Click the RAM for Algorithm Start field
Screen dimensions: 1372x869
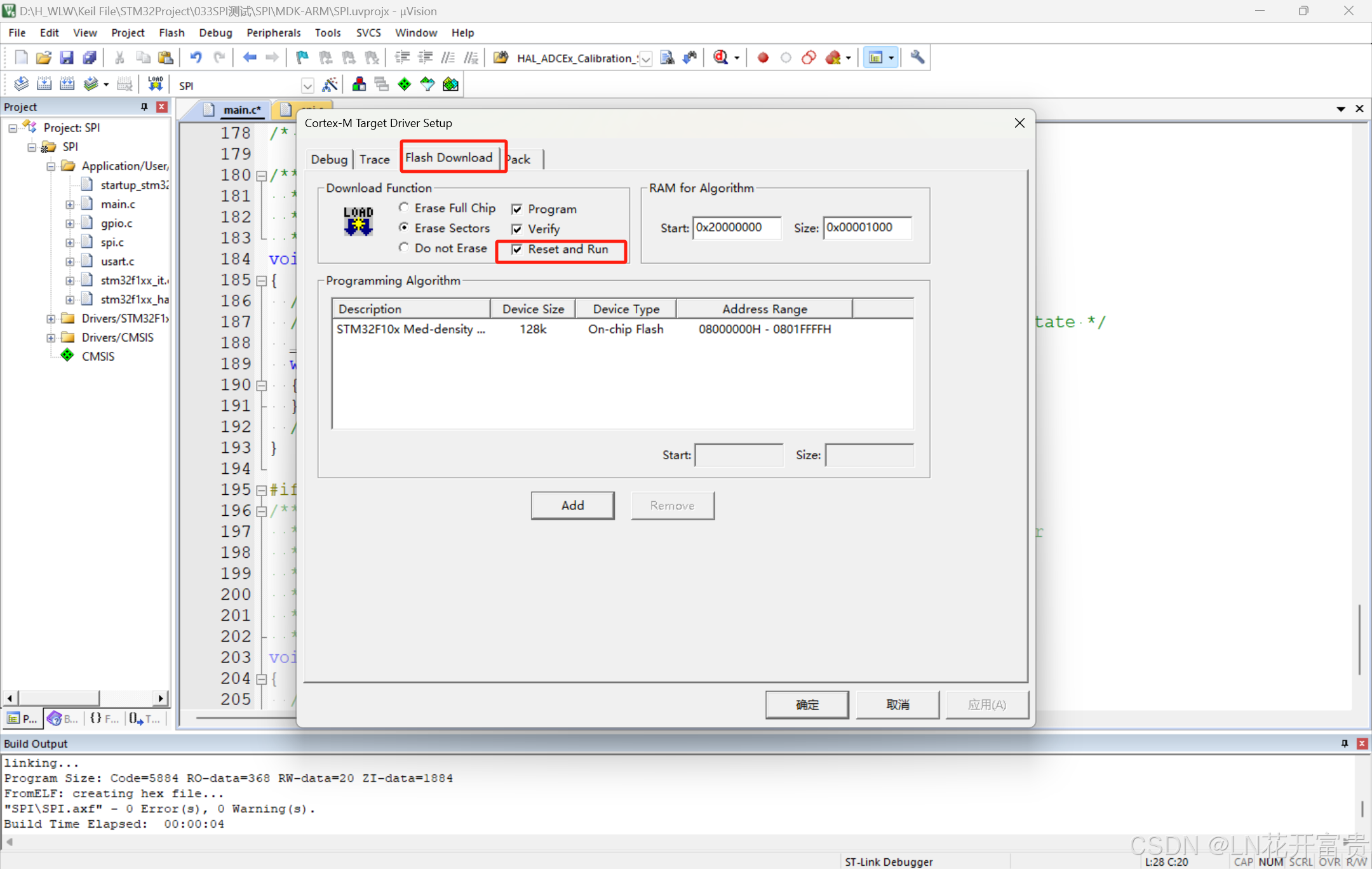point(736,227)
